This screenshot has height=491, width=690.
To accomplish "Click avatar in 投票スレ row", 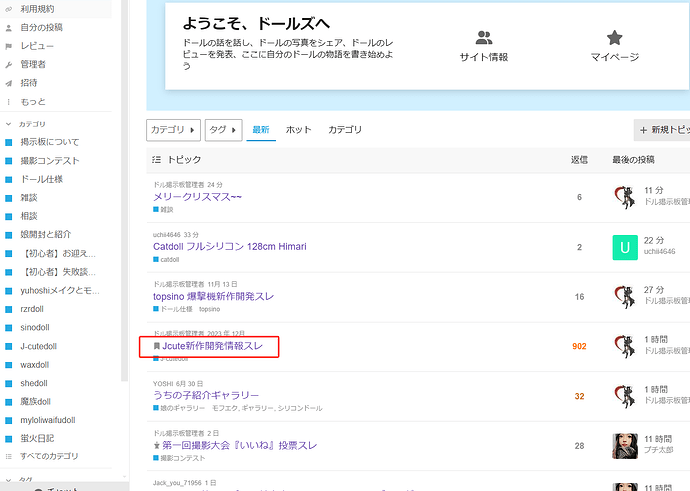I will coord(625,446).
